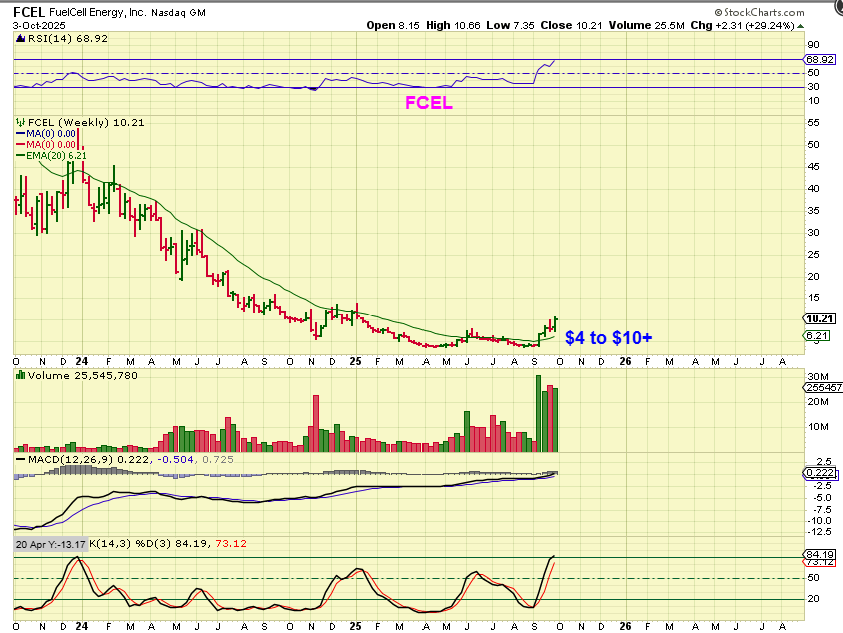This screenshot has height=633, width=843.
Task: Click the 6.21 EMA tag on the right axis
Action: (x=817, y=336)
